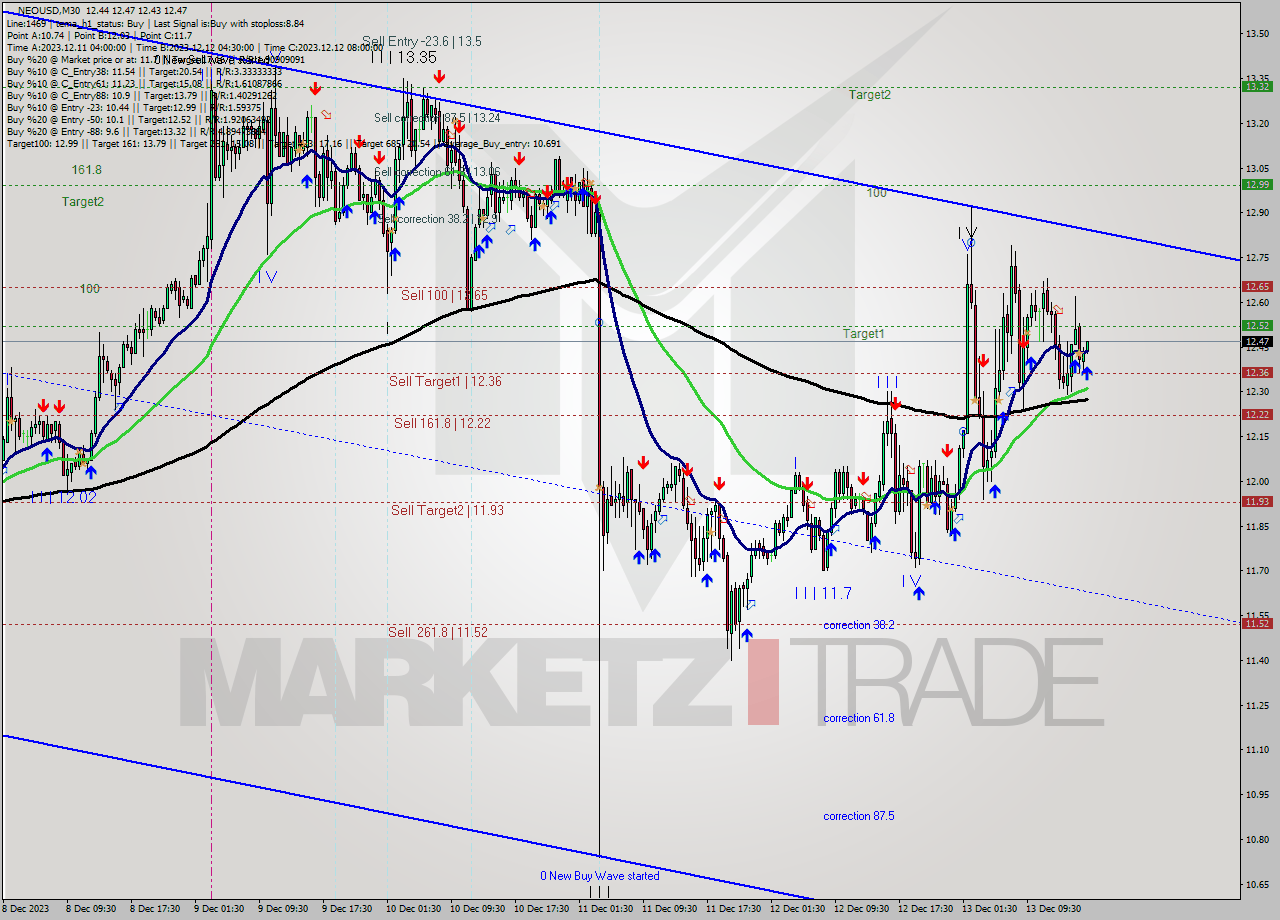
Task: Click the '12 Dec 01:30' time axis label
Action: (796, 909)
